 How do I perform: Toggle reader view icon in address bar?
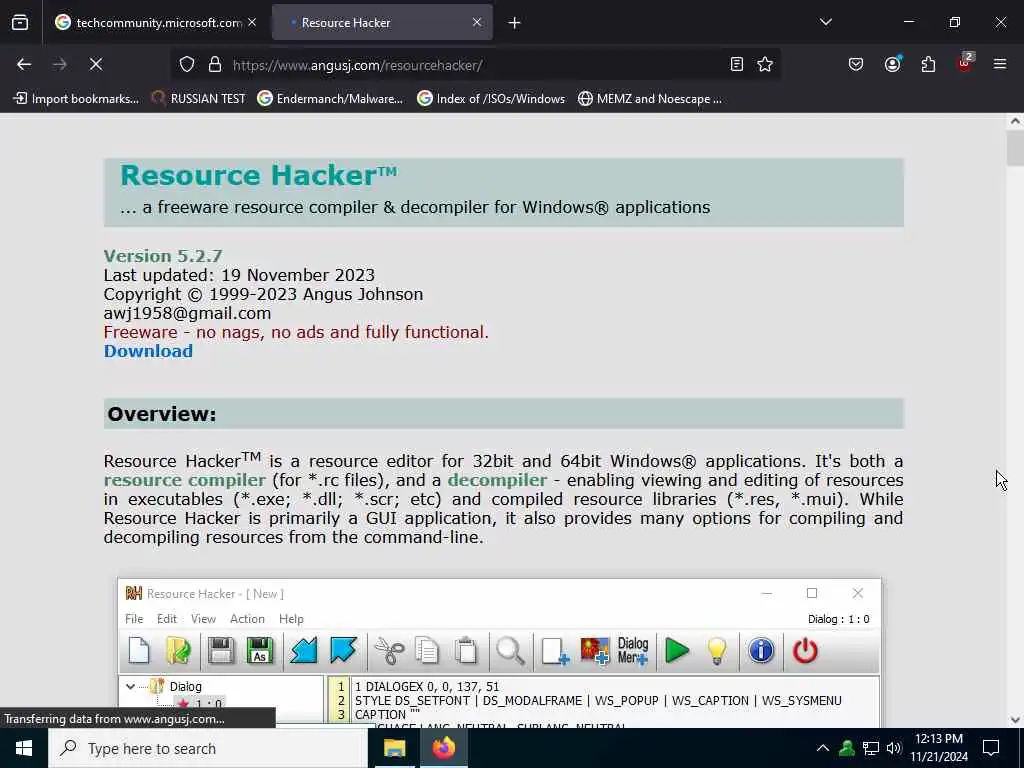pyautogui.click(x=737, y=65)
